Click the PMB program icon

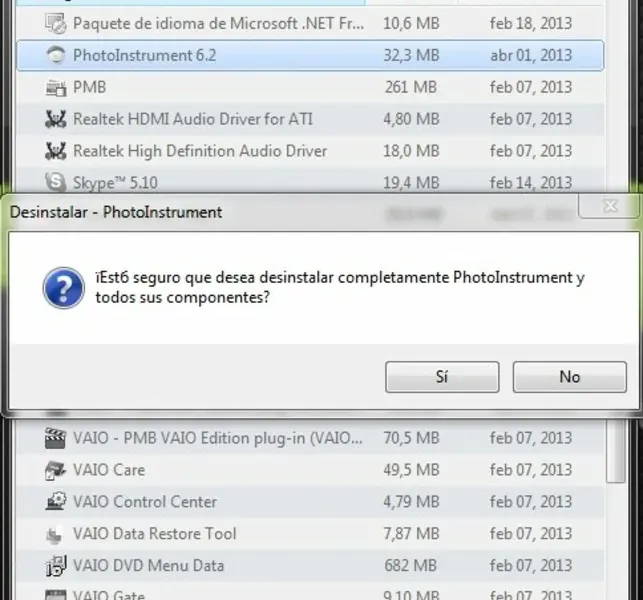click(56, 88)
